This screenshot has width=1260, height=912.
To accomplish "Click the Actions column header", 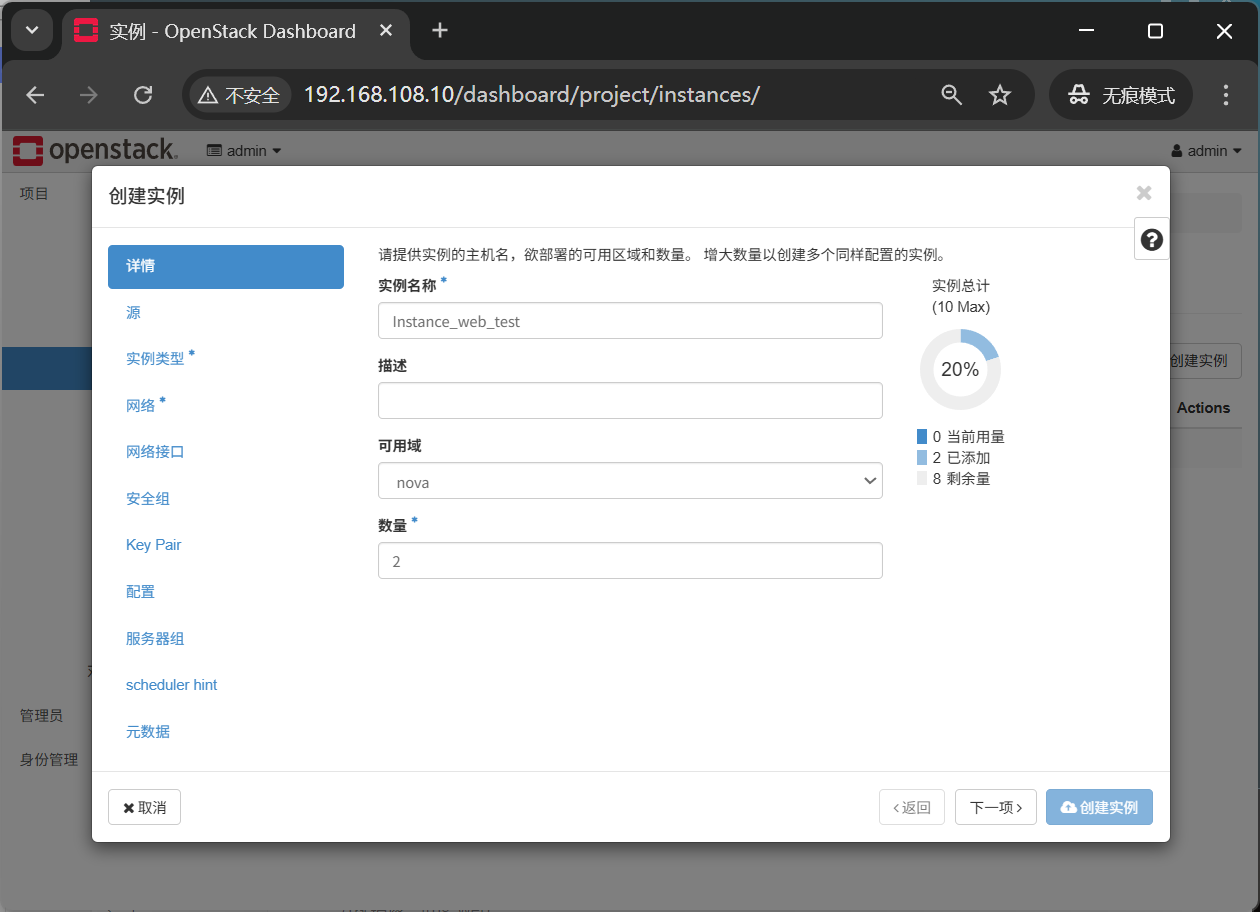I will click(x=1203, y=408).
